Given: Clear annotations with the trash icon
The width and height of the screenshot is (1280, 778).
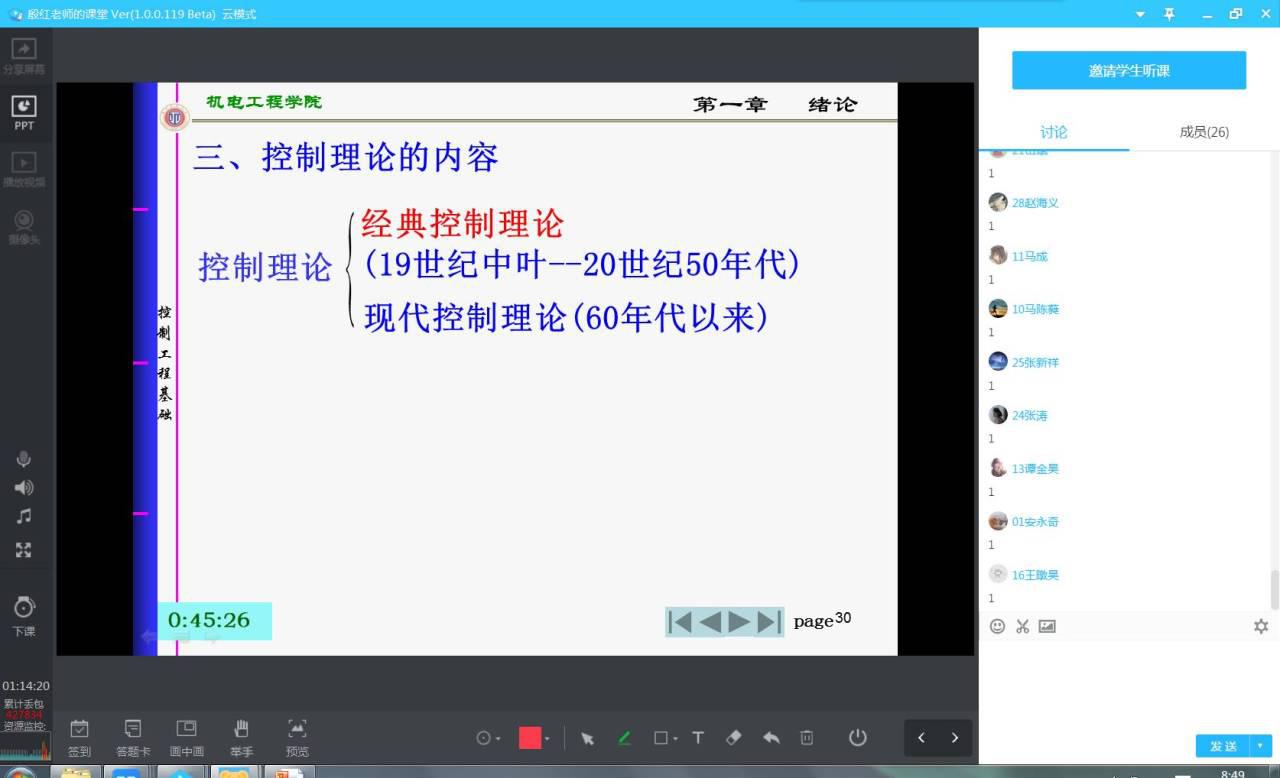Looking at the screenshot, I should [x=807, y=738].
